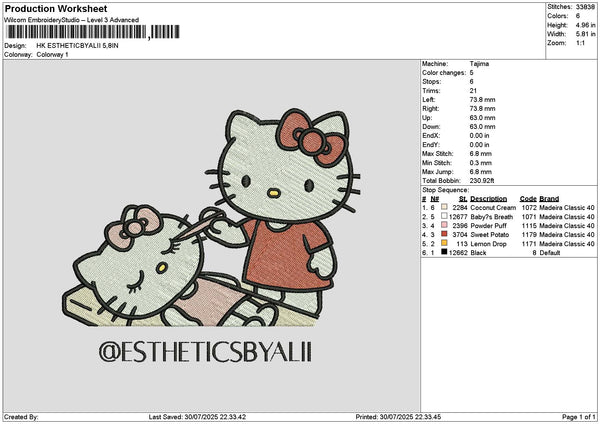Select stitch count 12662 in Black row
Viewport: 600px width, 424px height.
point(458,253)
